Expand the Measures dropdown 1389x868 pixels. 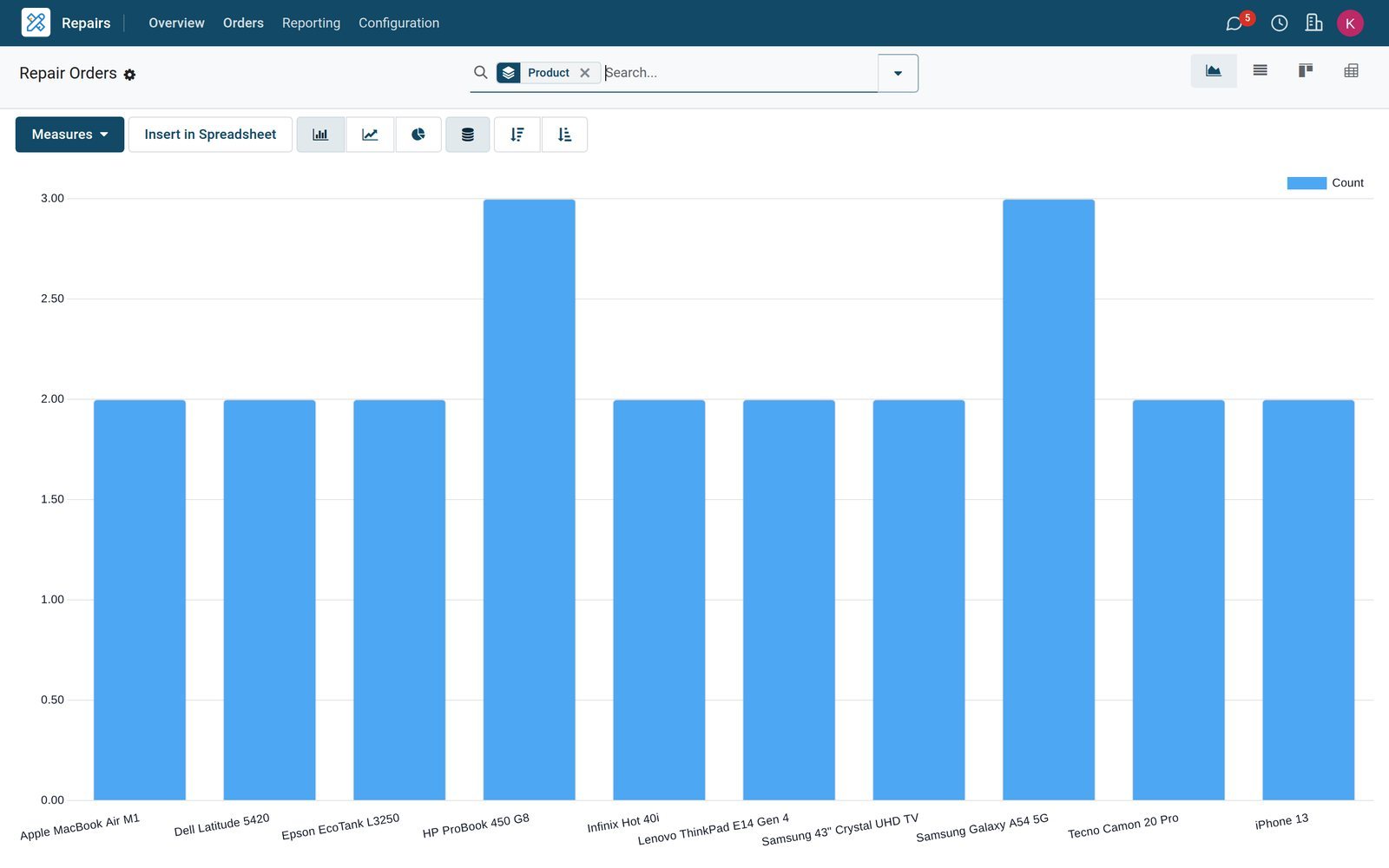69,135
